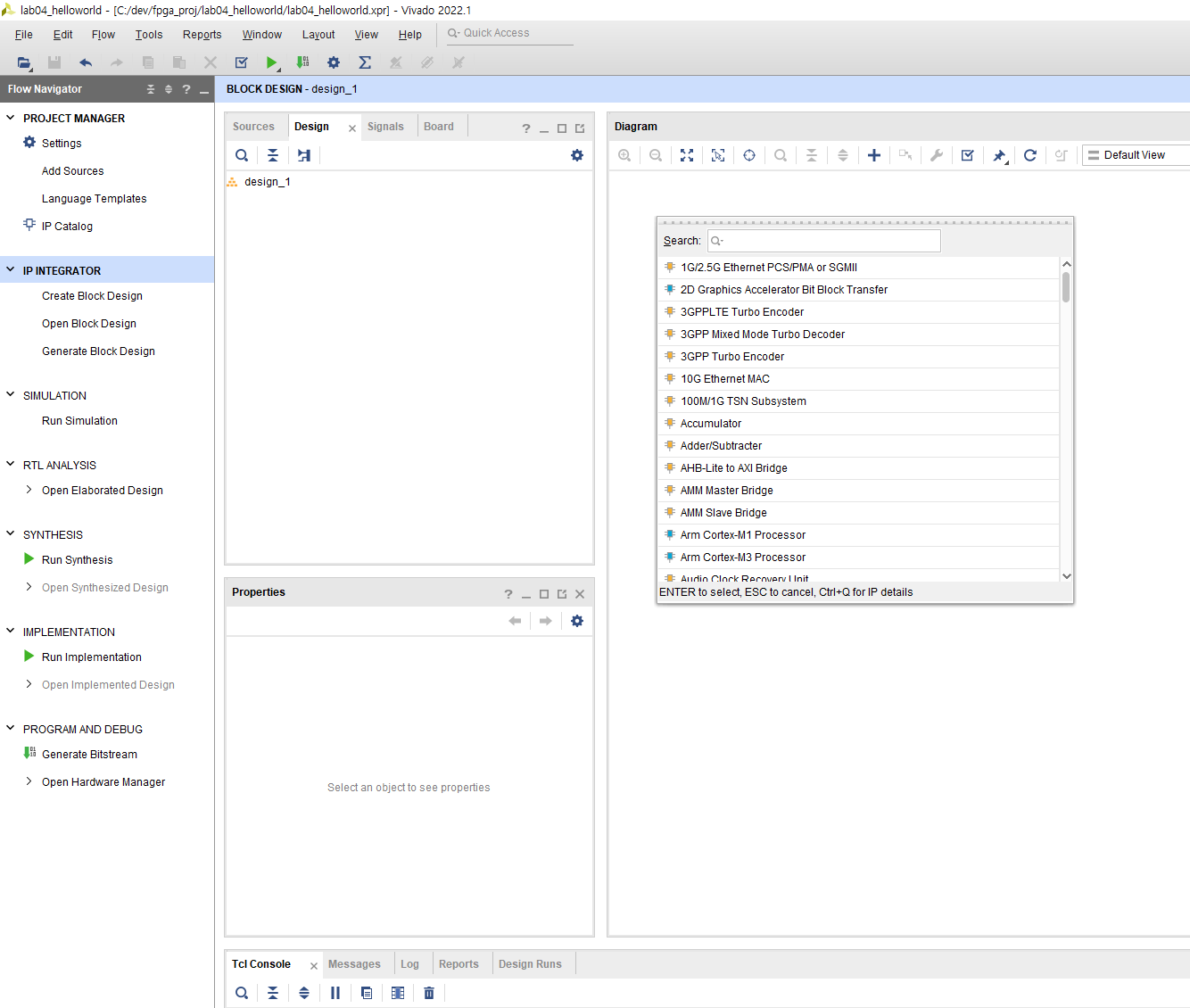Expand Open Hardware Manager arrow

click(29, 781)
